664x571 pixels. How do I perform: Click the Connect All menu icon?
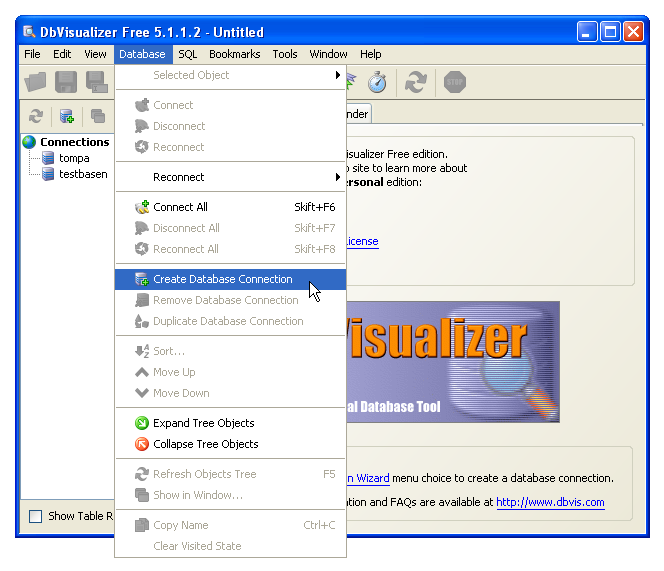142,207
